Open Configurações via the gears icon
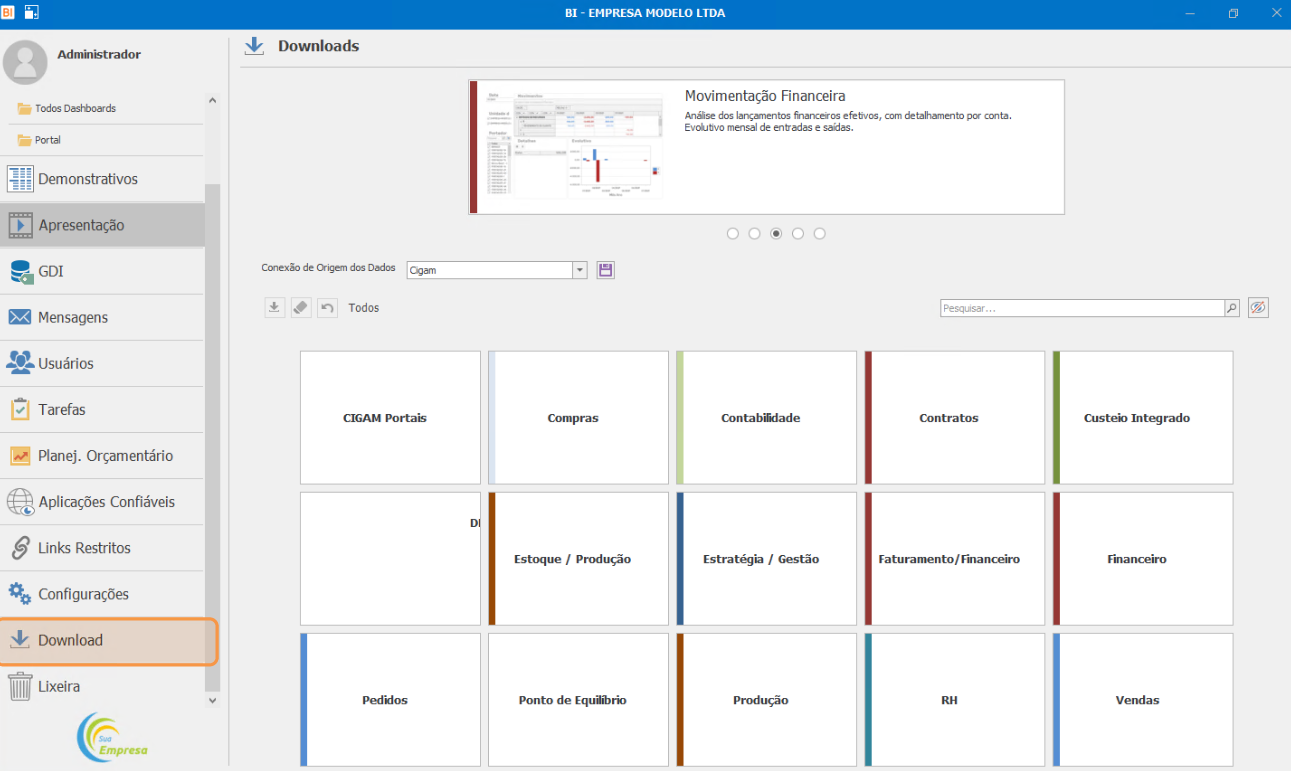Image resolution: width=1291 pixels, height=771 pixels. pos(20,594)
